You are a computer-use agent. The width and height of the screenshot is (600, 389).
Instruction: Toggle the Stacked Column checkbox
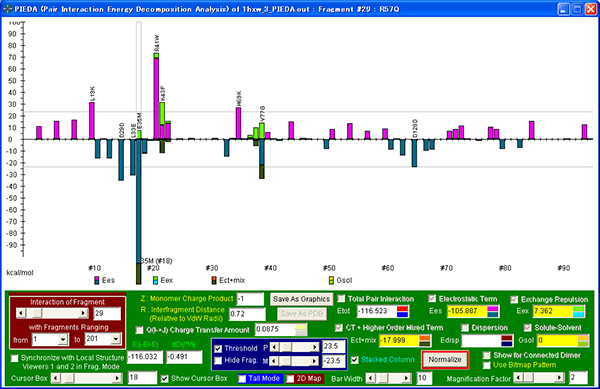tap(355, 360)
